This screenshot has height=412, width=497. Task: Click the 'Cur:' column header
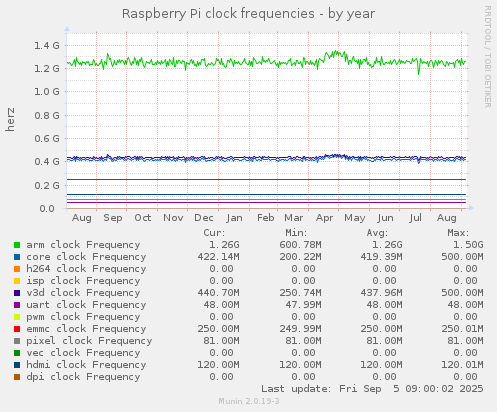click(214, 233)
